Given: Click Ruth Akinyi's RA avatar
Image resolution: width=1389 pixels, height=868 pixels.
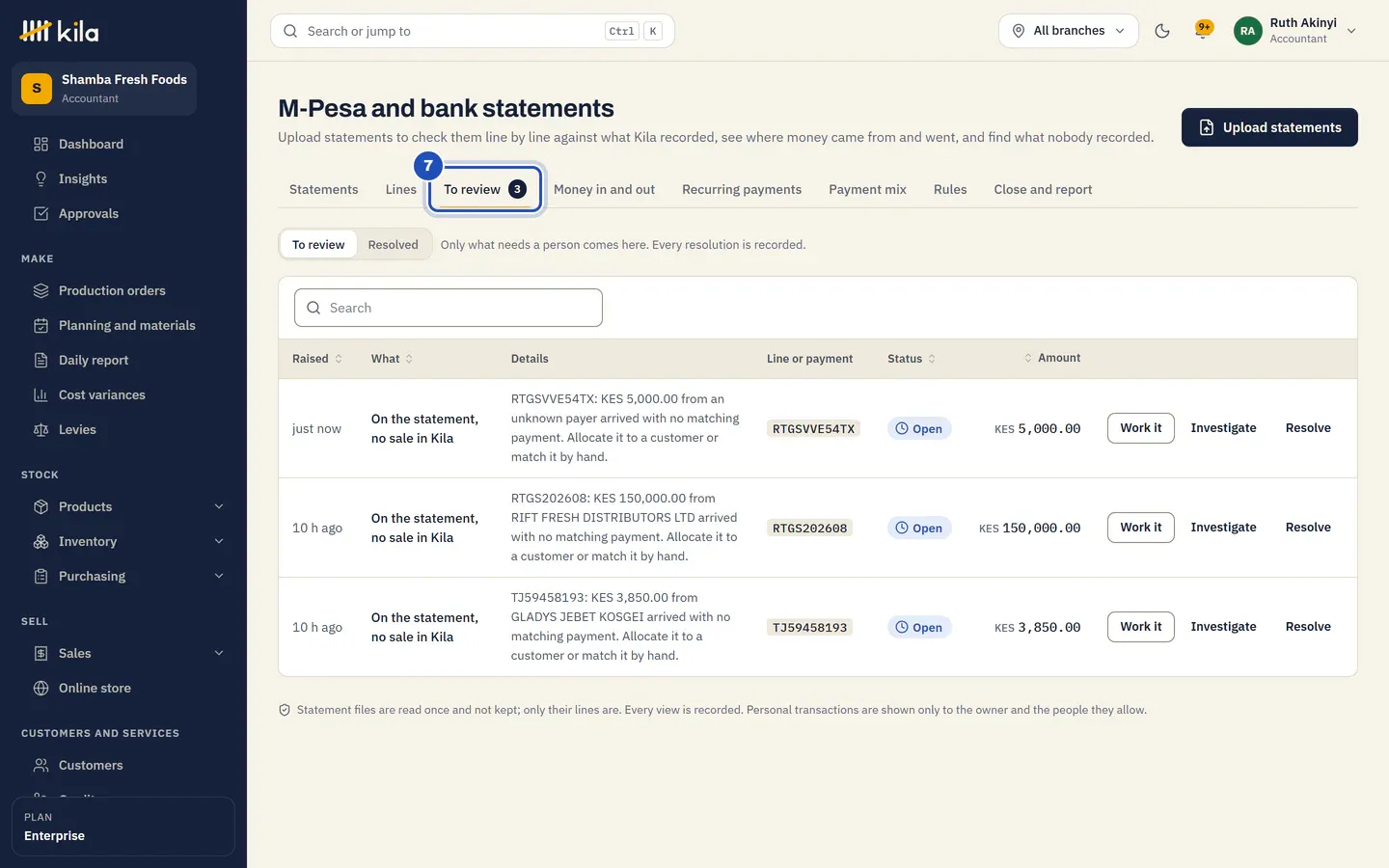Looking at the screenshot, I should pyautogui.click(x=1247, y=31).
